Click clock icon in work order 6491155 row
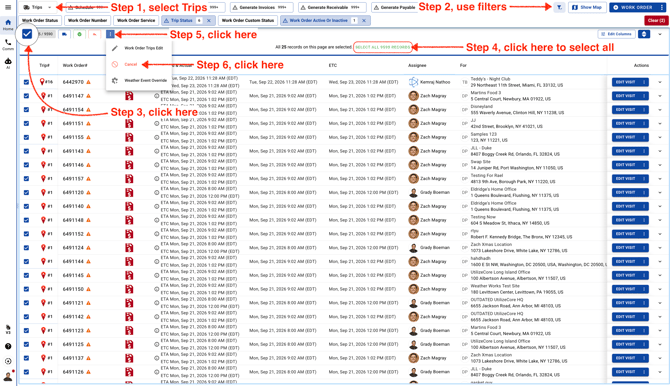The width and height of the screenshot is (670, 386). coord(156,137)
